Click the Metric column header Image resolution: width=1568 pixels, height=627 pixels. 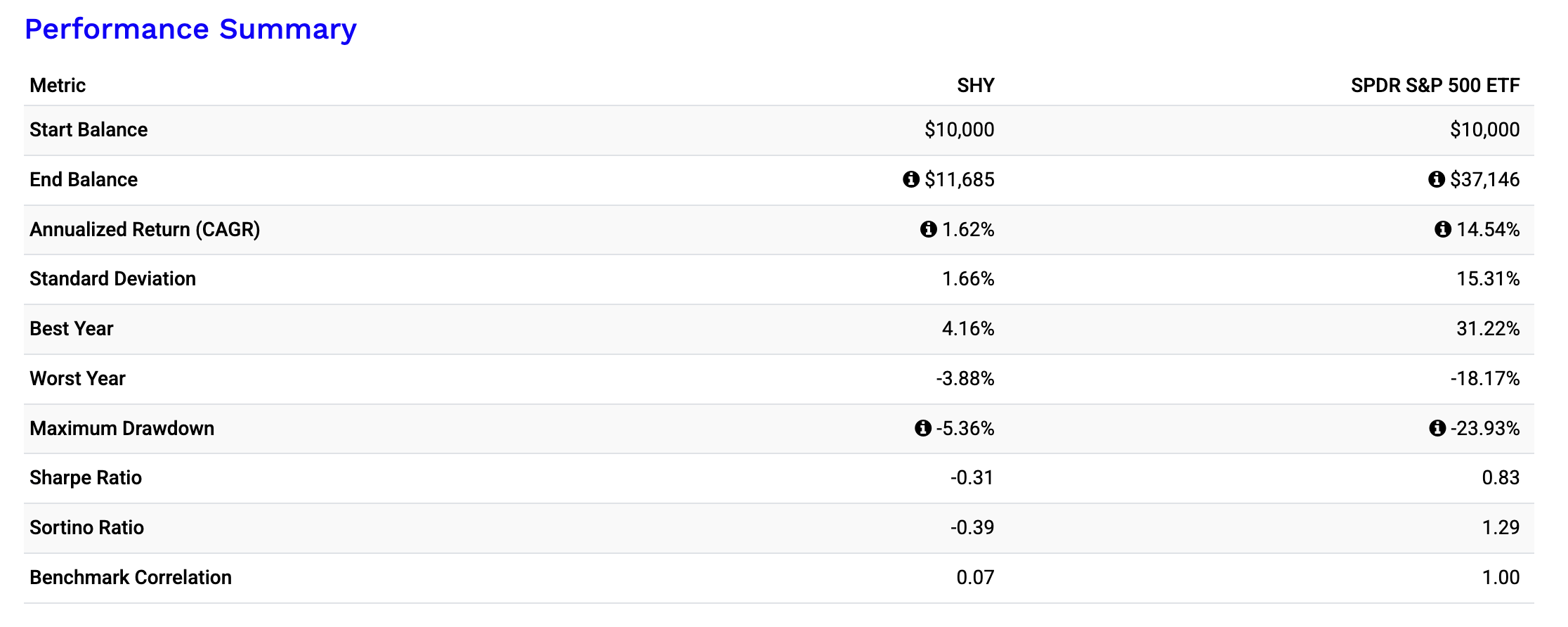(58, 86)
